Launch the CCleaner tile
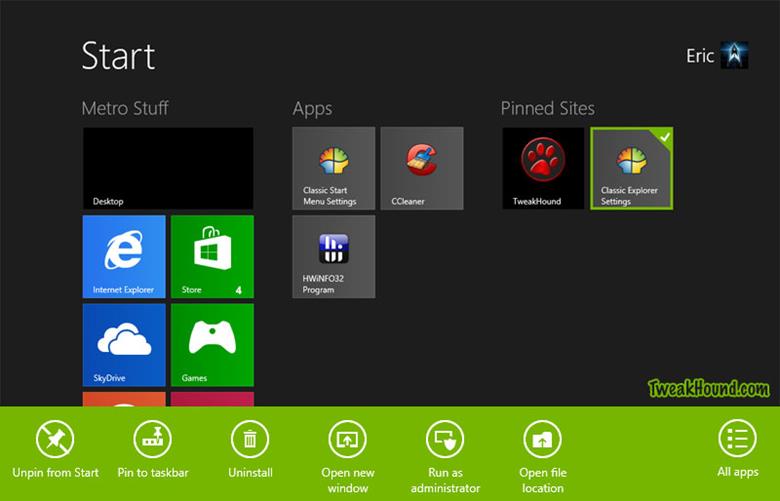Image resolution: width=780 pixels, height=501 pixels. 422,168
